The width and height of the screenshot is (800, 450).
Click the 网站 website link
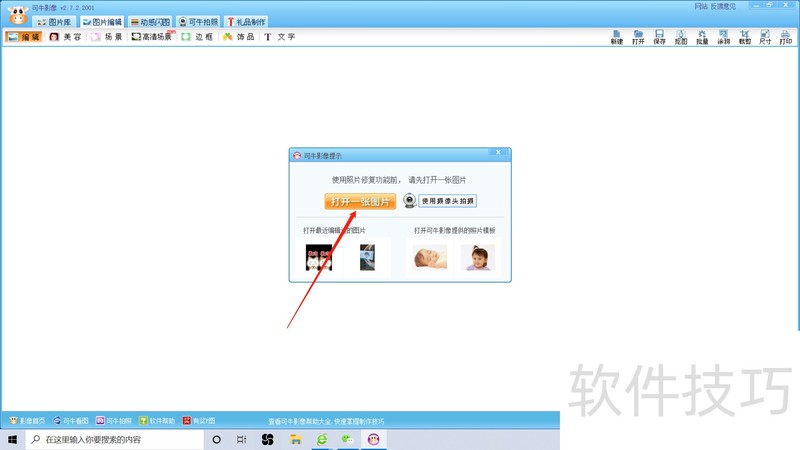pyautogui.click(x=701, y=6)
